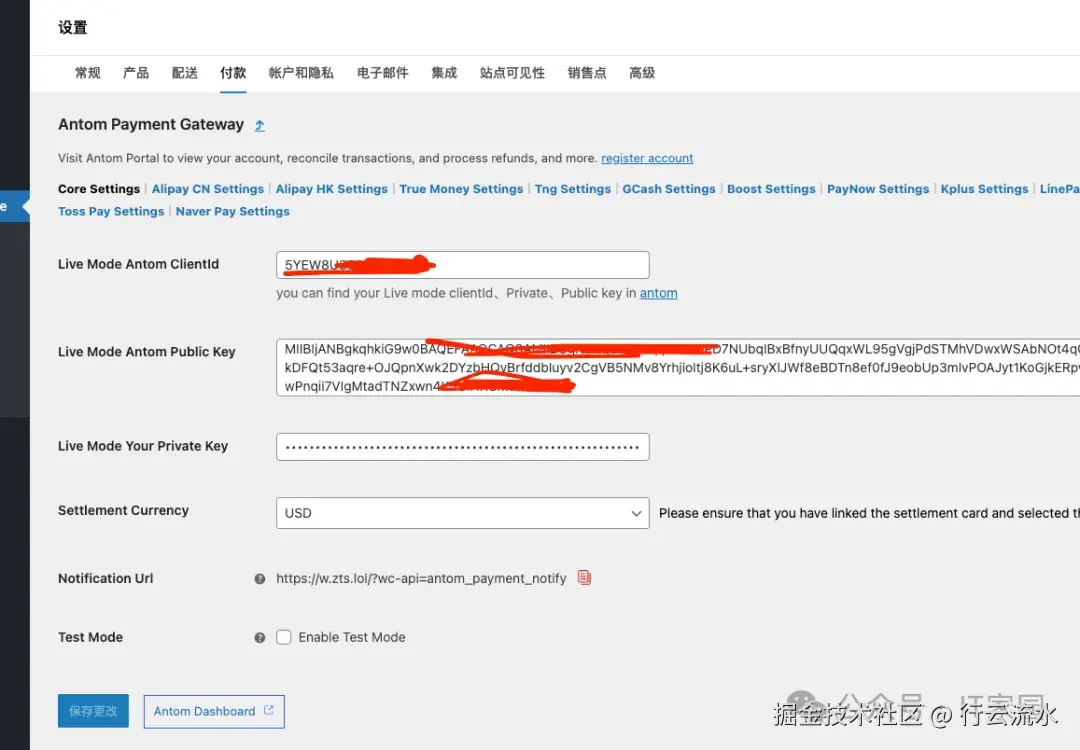Switch to the 常规 settings tab
This screenshot has width=1080, height=750.
pyautogui.click(x=87, y=73)
